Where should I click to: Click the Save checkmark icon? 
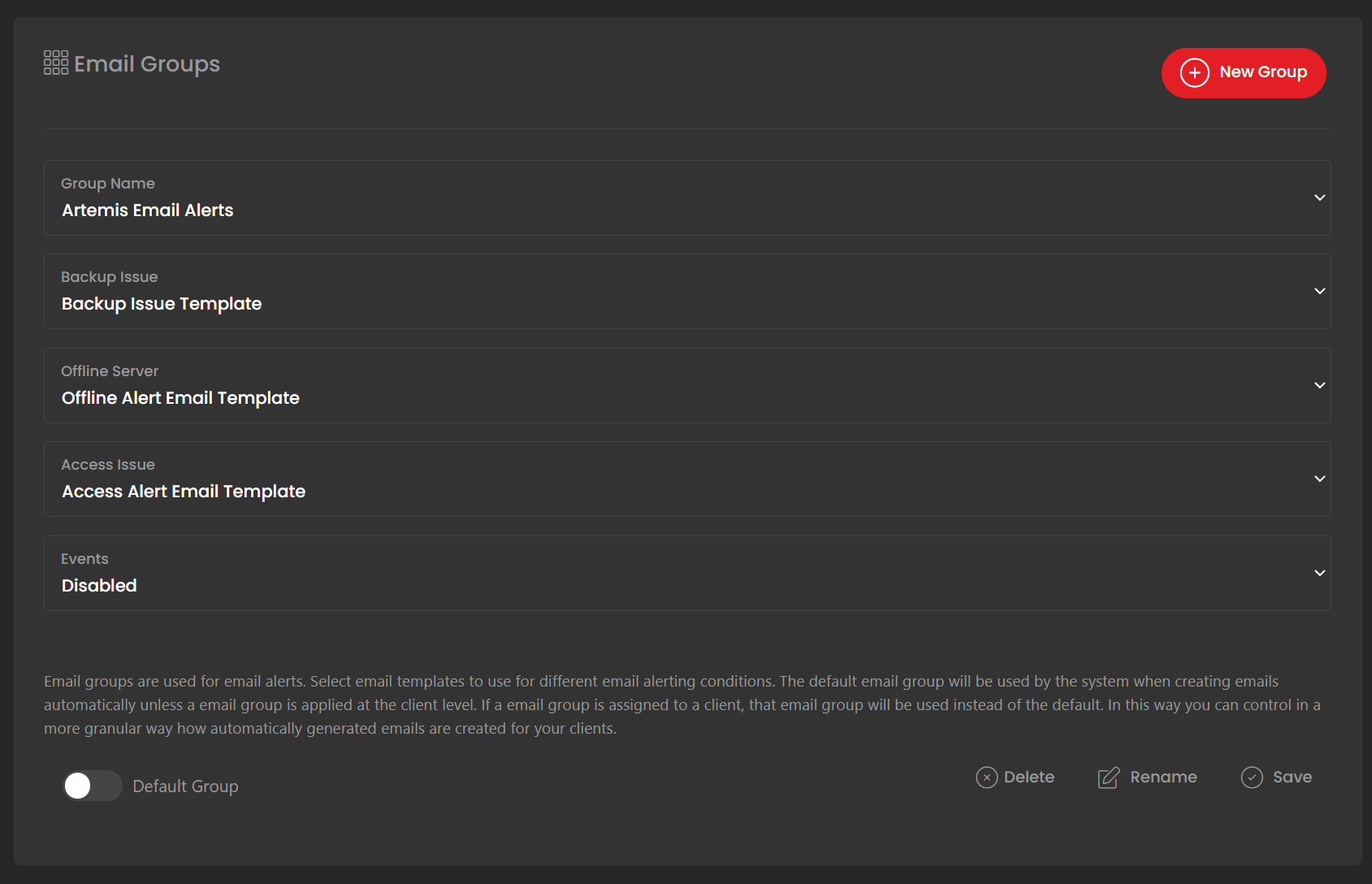tap(1252, 778)
